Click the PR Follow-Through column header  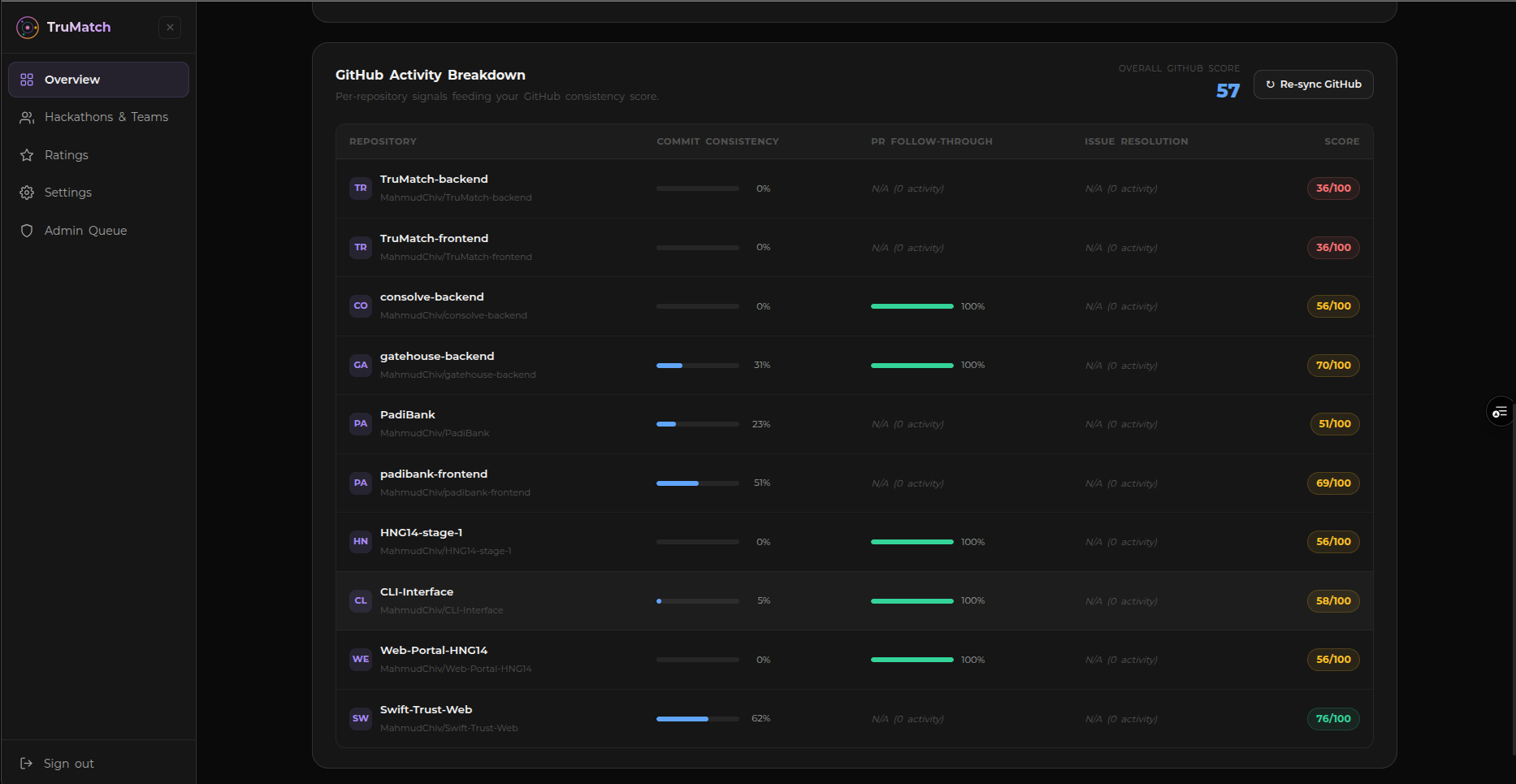[x=932, y=142]
